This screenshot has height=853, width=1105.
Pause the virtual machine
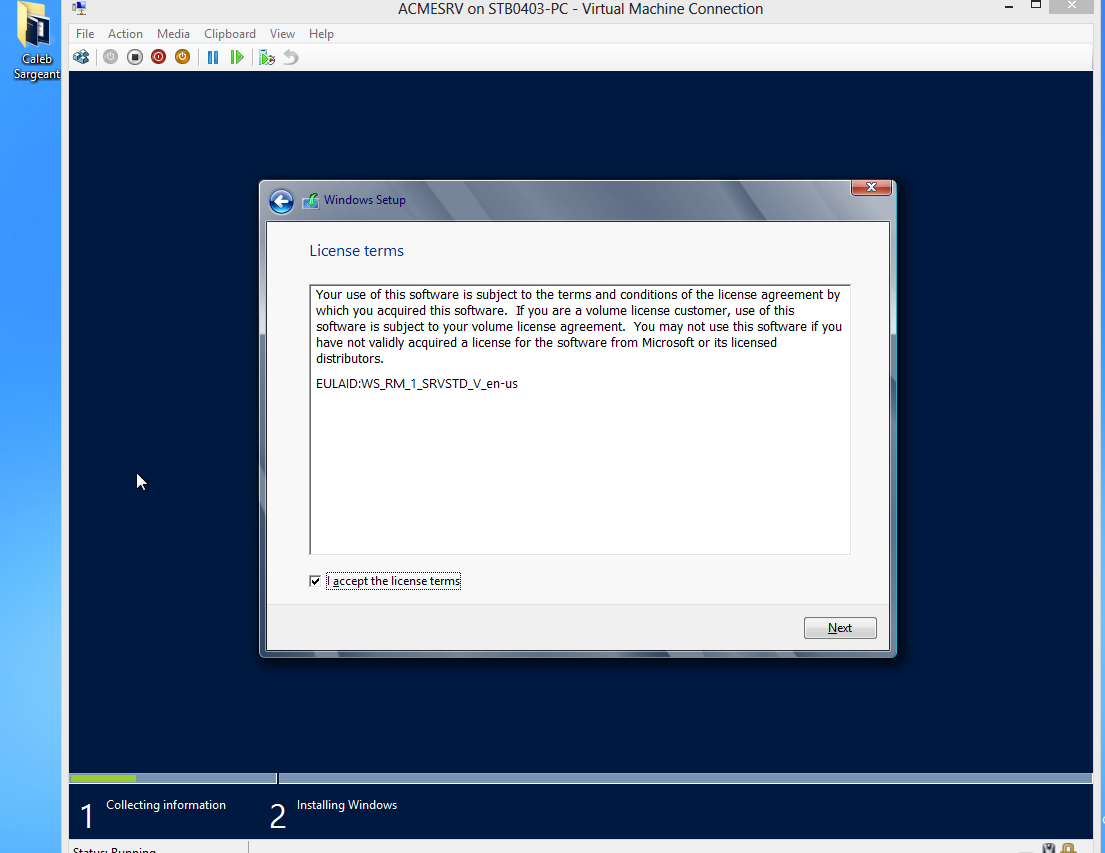click(x=213, y=57)
